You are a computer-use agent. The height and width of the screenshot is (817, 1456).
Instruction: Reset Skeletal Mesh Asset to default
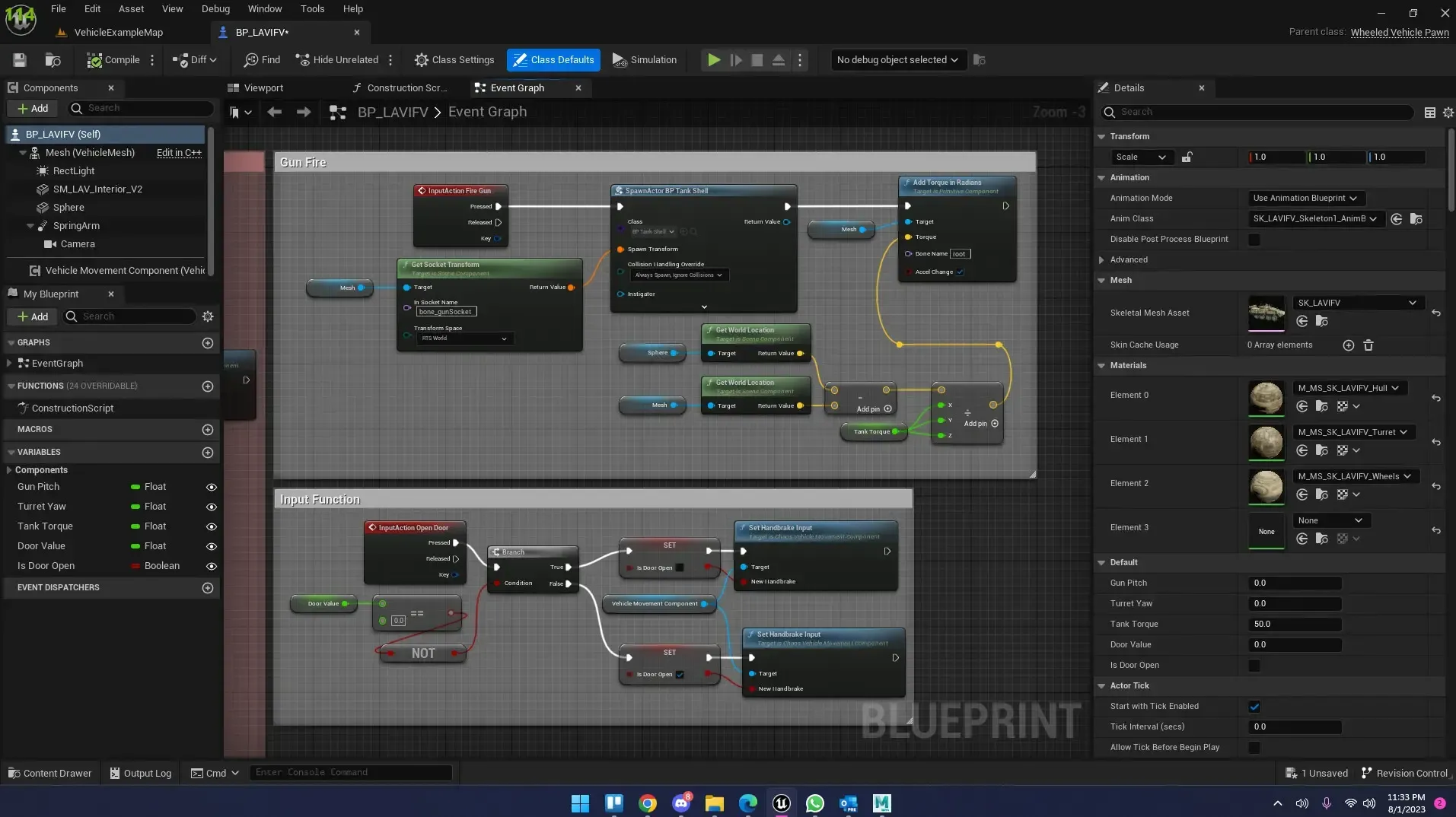point(1435,313)
